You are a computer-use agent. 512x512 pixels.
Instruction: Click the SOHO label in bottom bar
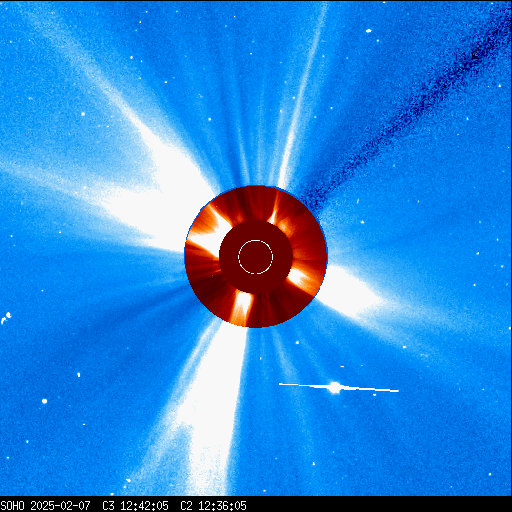[x=12, y=505]
